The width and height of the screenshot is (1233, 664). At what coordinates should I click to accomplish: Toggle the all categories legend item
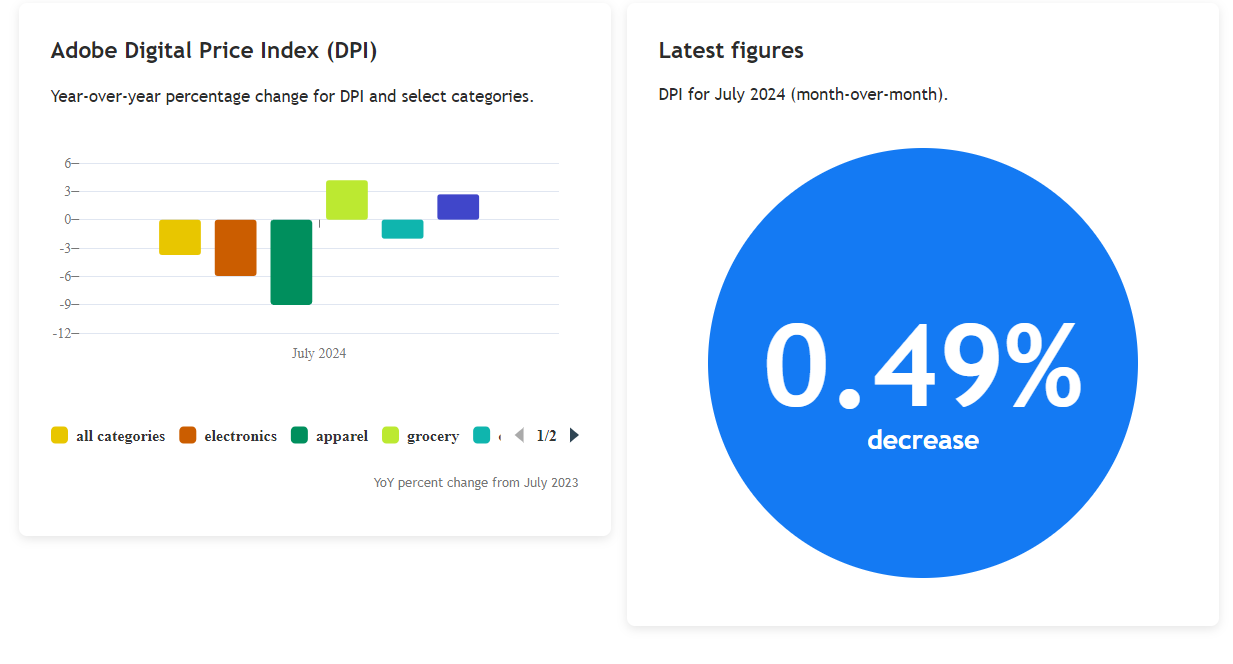(x=108, y=436)
